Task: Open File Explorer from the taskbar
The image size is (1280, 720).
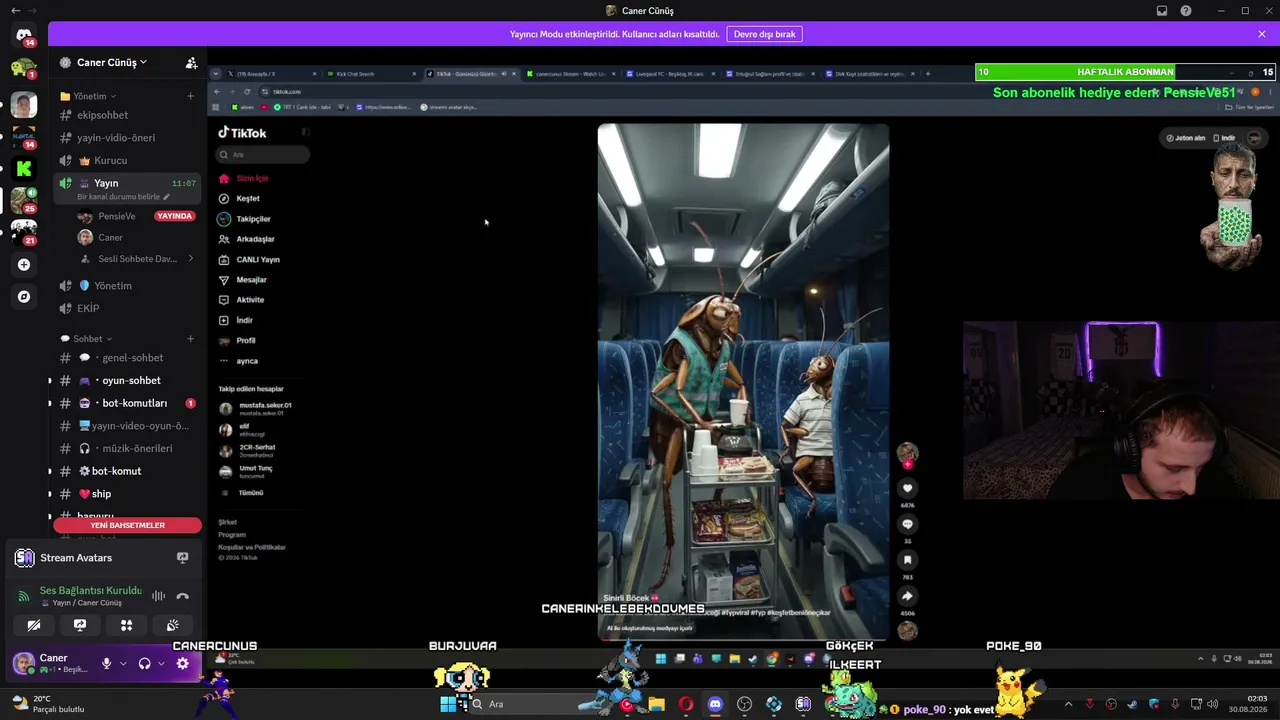Action: [656, 704]
